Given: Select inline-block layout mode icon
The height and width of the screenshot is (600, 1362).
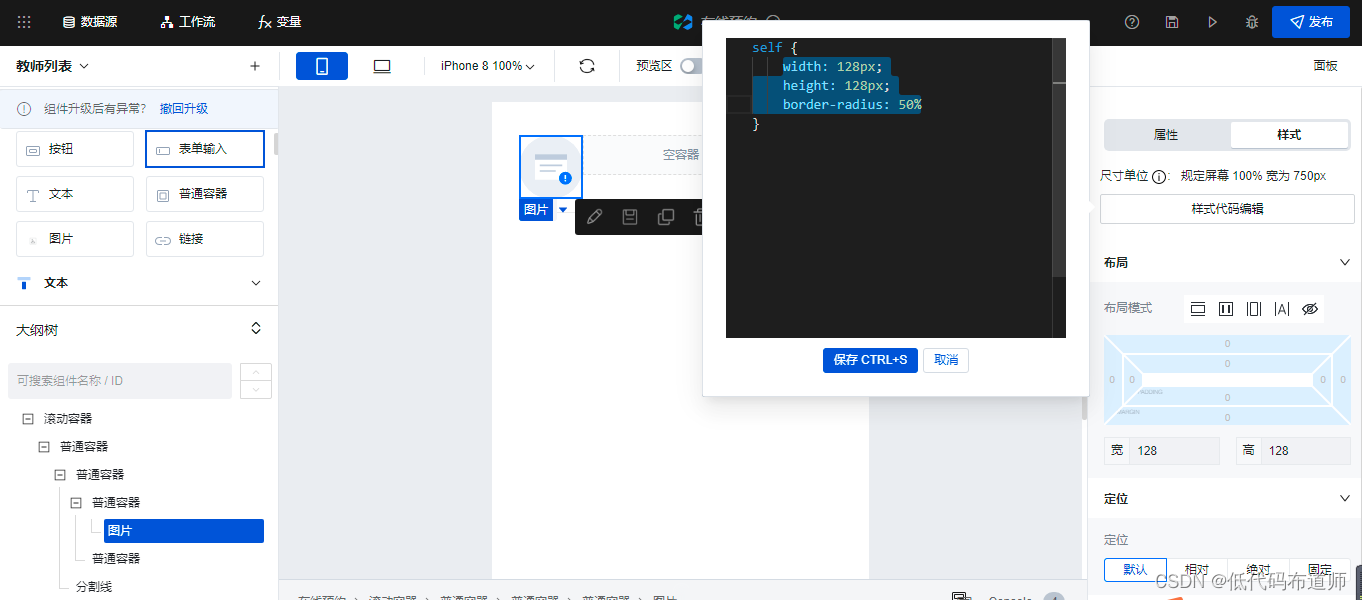Looking at the screenshot, I should [1226, 309].
